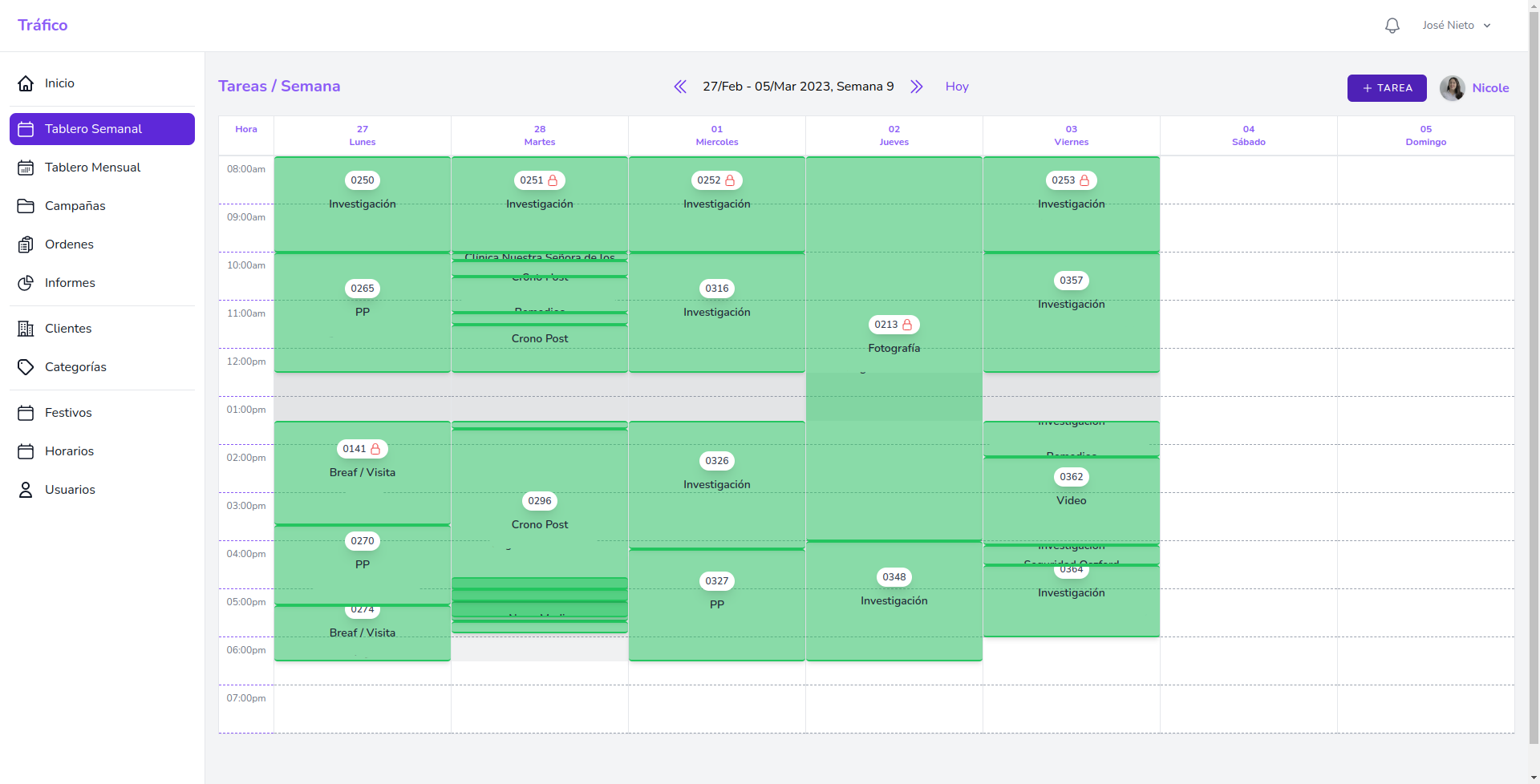Click the Clientes building icon

tap(26, 329)
